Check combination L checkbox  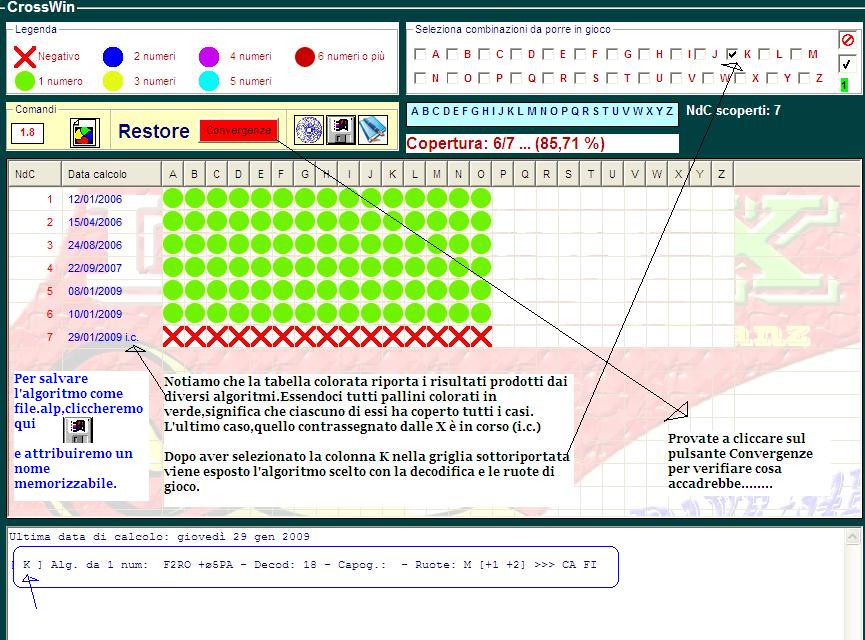(764, 54)
